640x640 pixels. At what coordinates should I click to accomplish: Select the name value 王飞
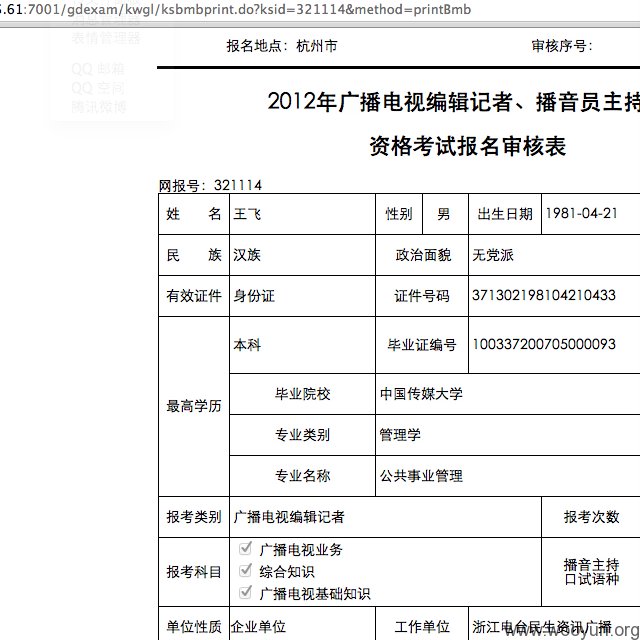pos(247,214)
